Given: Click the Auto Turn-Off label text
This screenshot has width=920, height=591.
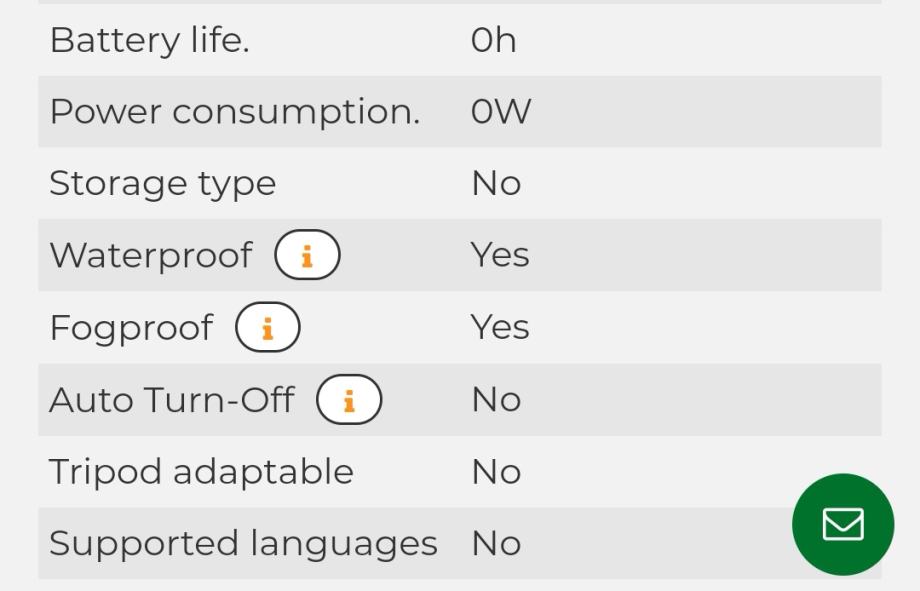Looking at the screenshot, I should [x=171, y=400].
